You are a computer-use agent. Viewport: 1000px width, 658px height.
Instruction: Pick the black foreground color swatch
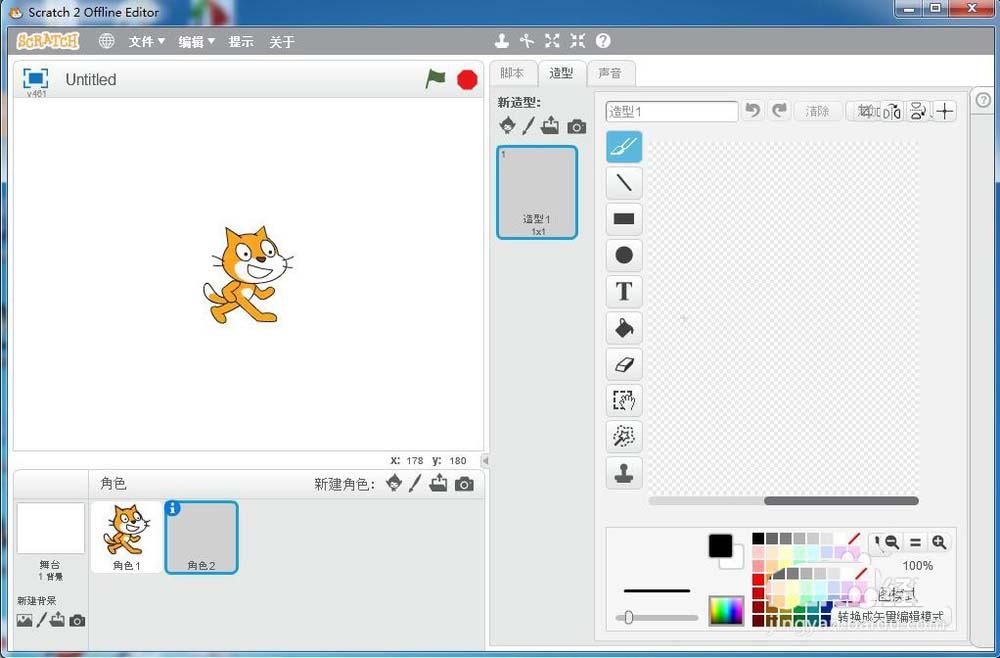pos(721,546)
